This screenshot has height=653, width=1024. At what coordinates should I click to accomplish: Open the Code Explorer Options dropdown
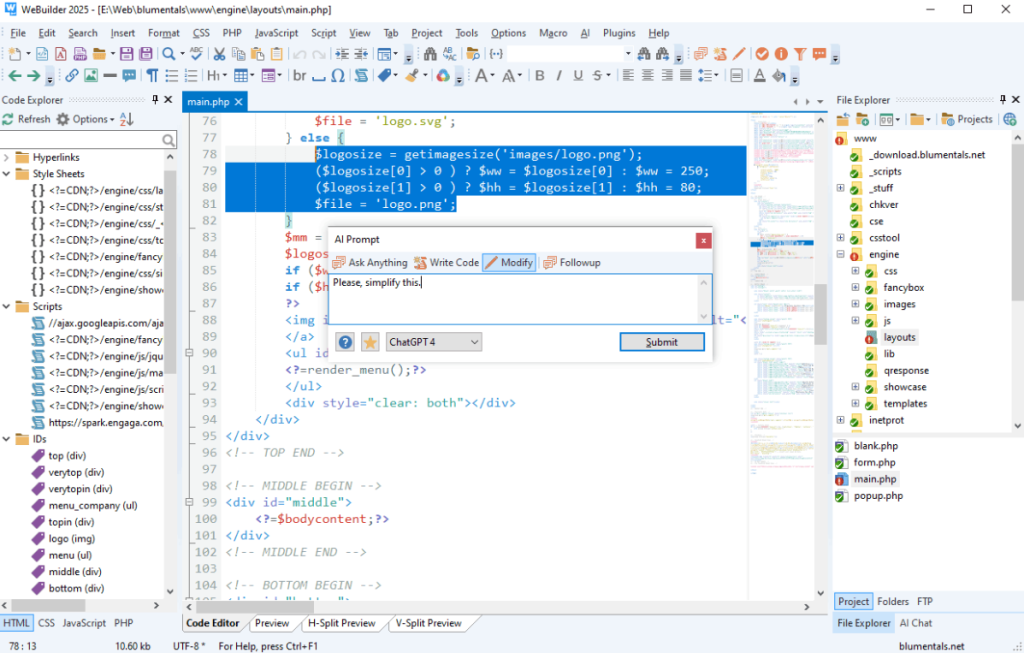(x=84, y=119)
